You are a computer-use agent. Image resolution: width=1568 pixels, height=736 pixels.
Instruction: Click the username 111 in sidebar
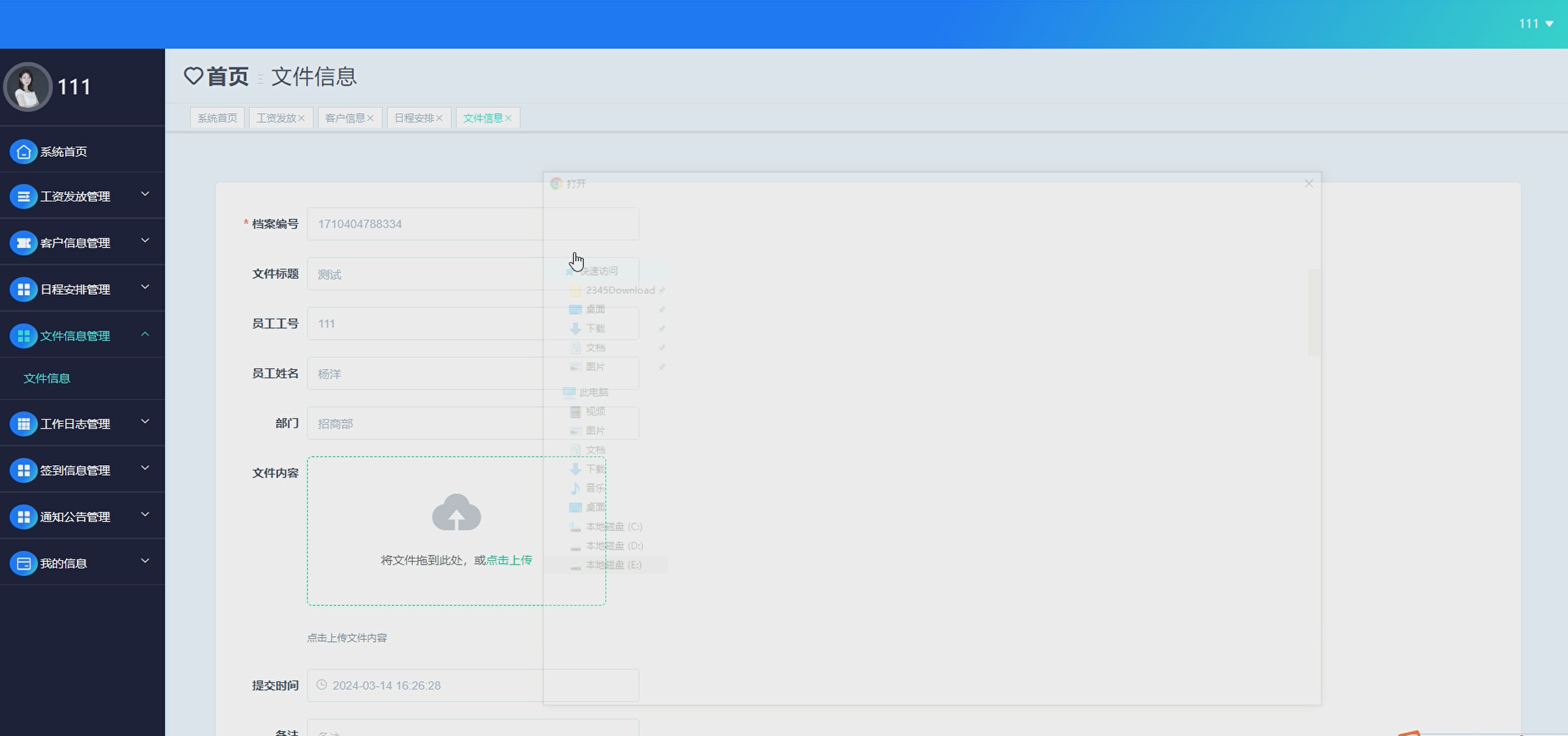pos(75,87)
